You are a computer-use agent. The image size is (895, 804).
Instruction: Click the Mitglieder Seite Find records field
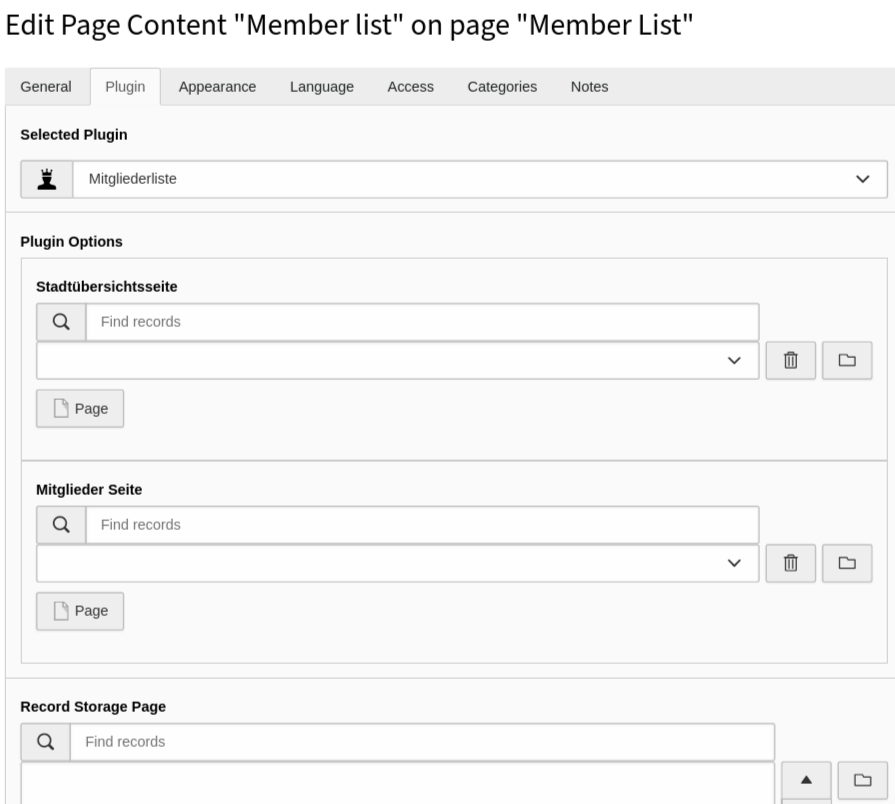422,525
